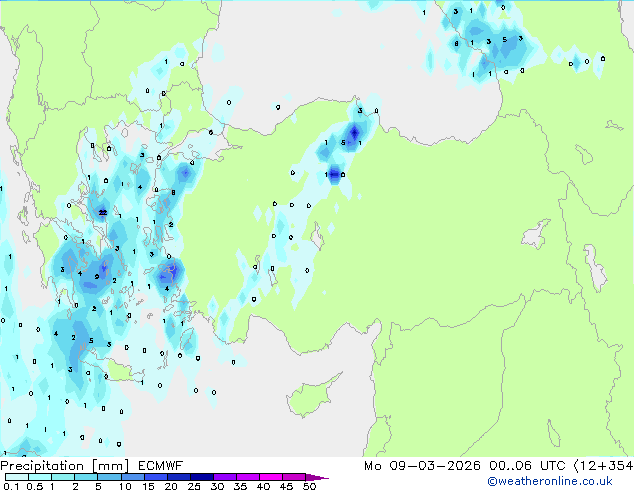Pick the 20–25 mm legend color
The width and height of the screenshot is (634, 490).
tap(178, 477)
